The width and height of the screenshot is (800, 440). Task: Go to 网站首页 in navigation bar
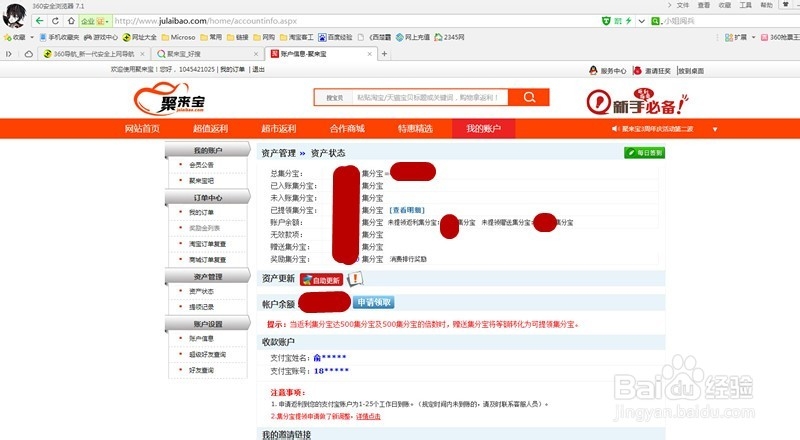tap(142, 129)
